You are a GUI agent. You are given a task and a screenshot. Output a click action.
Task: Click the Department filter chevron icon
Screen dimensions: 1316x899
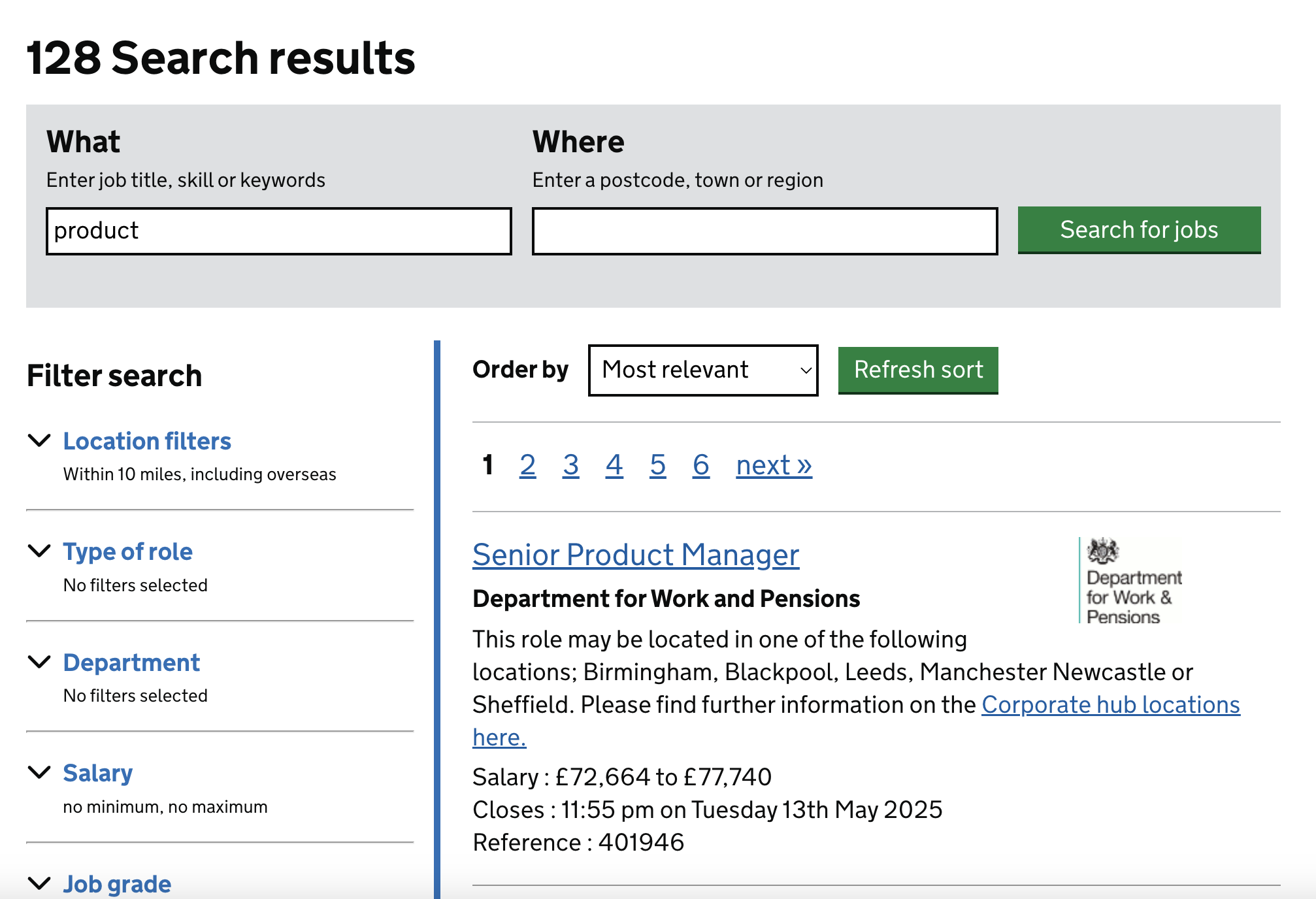click(40, 662)
